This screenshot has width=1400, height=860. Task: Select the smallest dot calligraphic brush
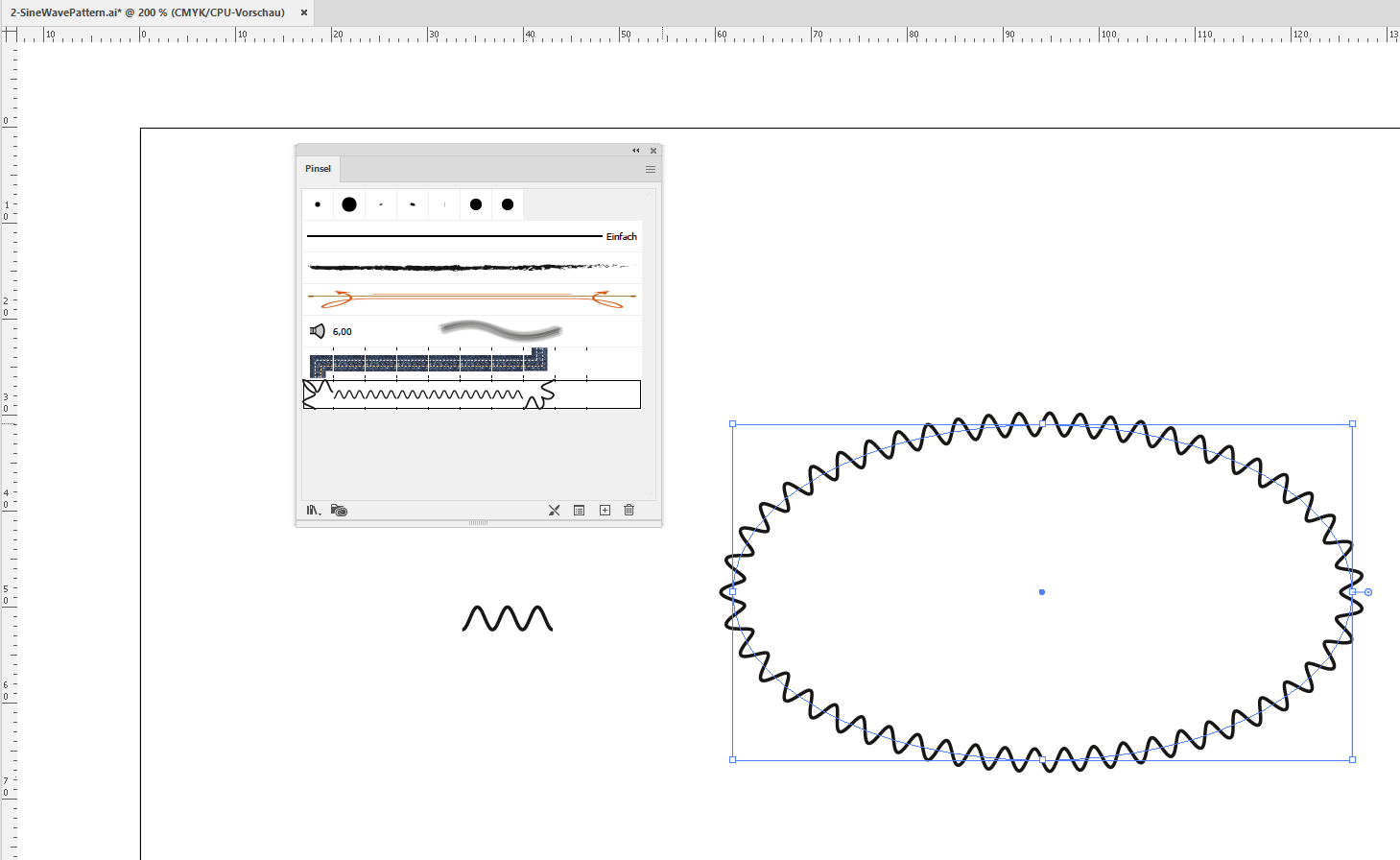(318, 203)
